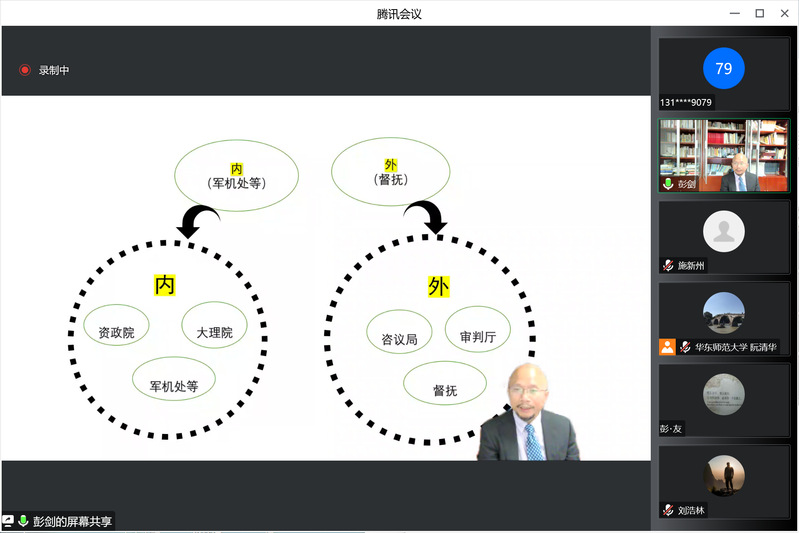The image size is (799, 533).
Task: Click the 彭剑的屏幕共享 label
Action: [73, 521]
